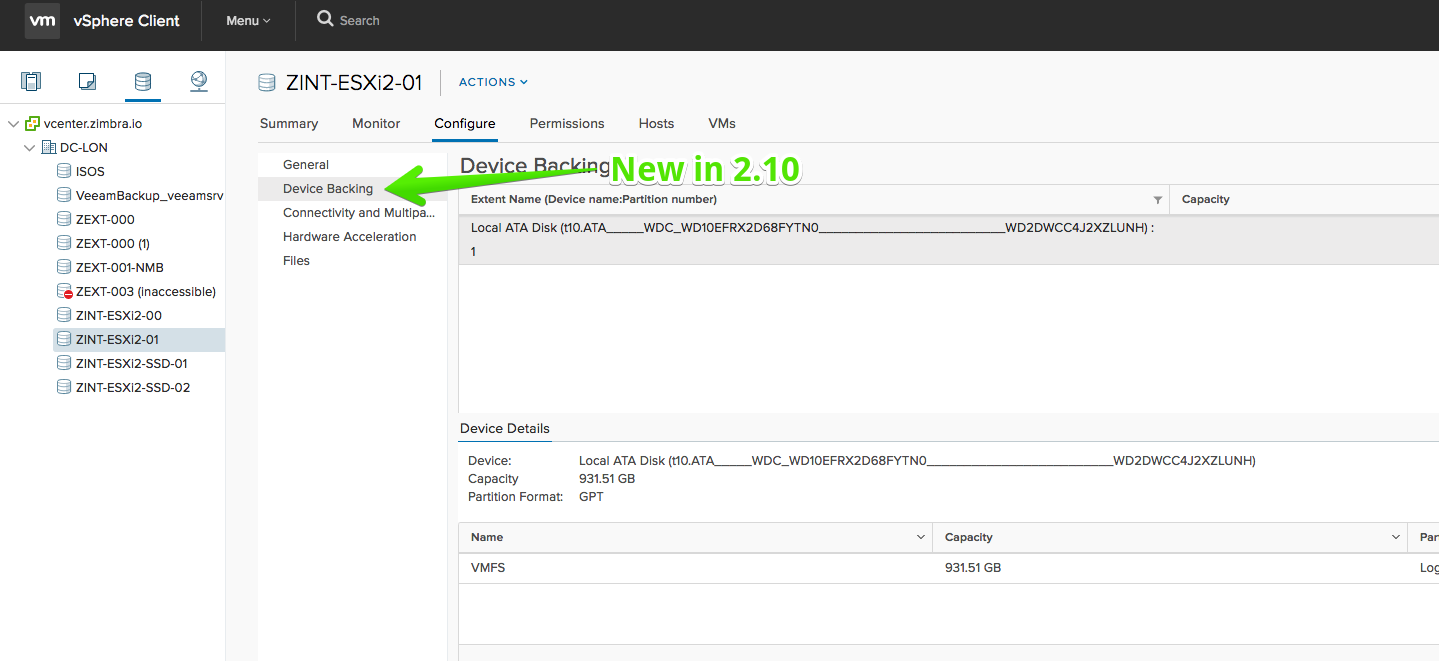Switch to the Permissions tab
Image resolution: width=1439 pixels, height=661 pixels.
tap(567, 123)
